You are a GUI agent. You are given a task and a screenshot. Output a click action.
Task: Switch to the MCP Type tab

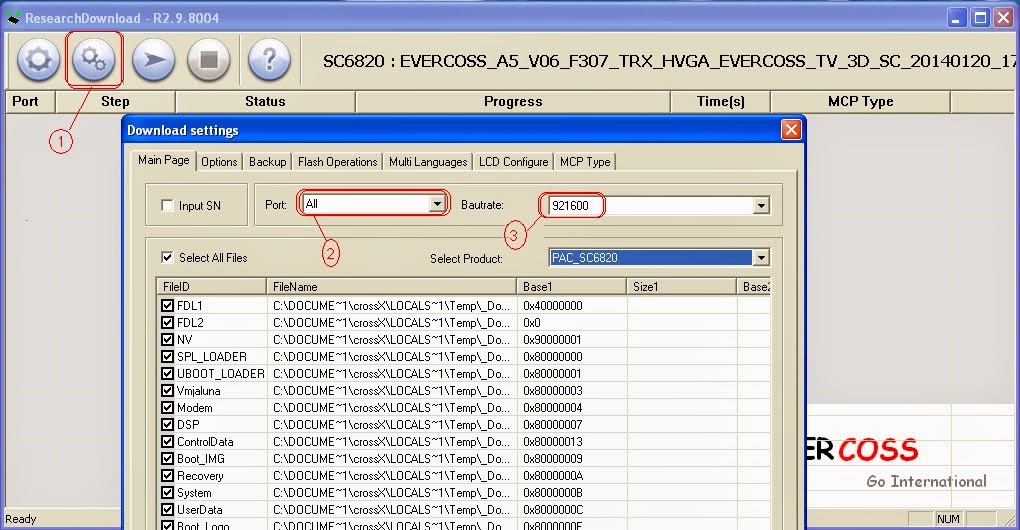pos(585,162)
